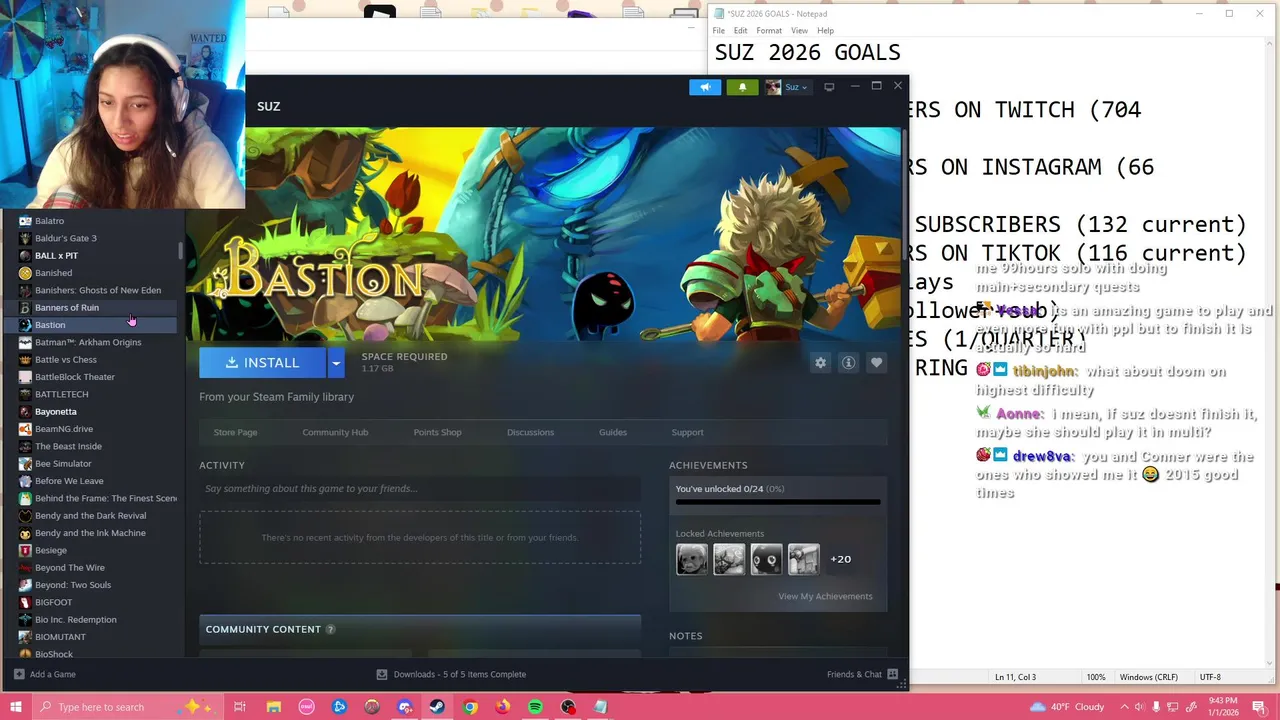Open the Community Content help question mark
Image resolution: width=1280 pixels, height=720 pixels.
(330, 629)
